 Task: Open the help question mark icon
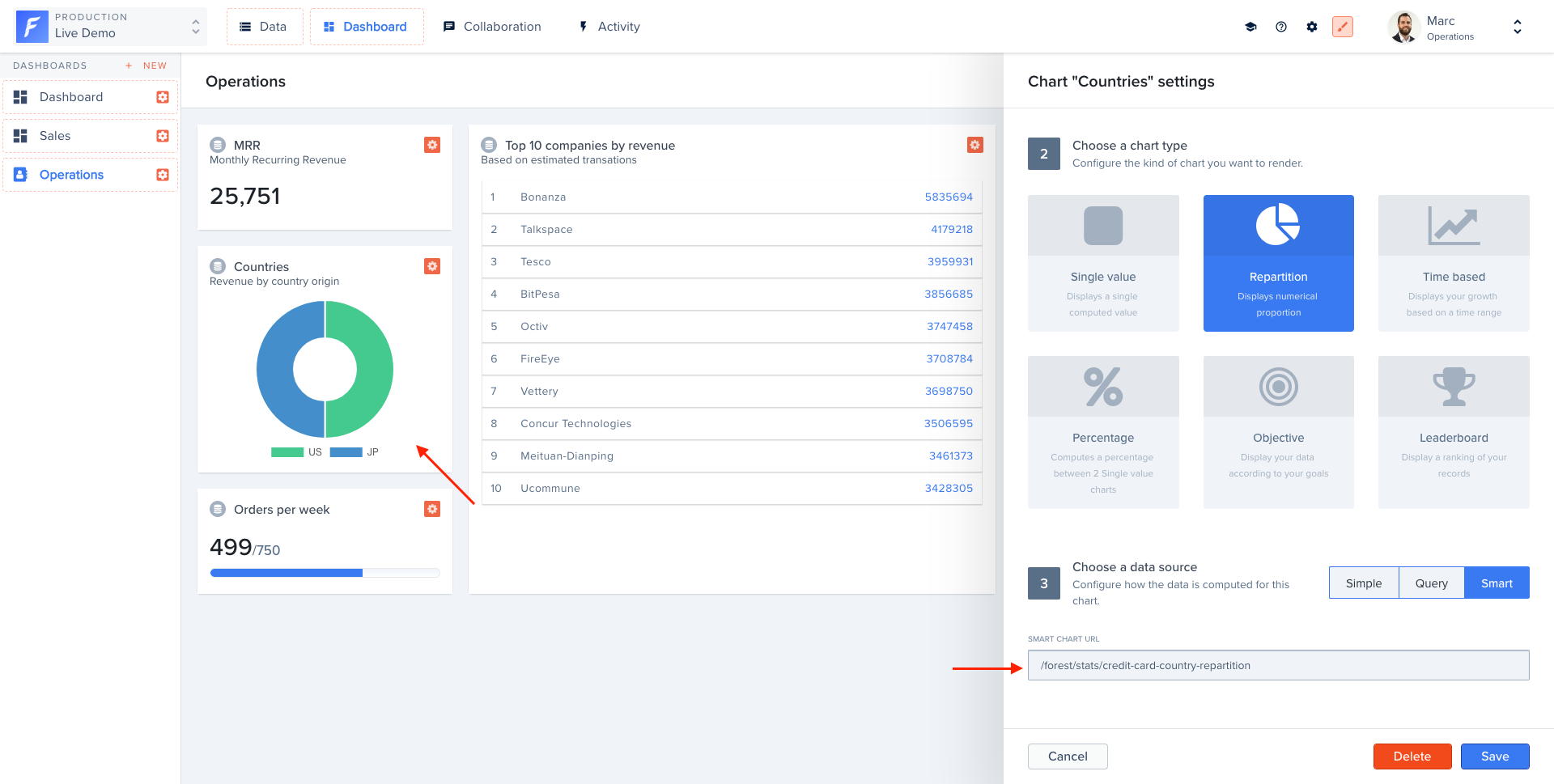(1281, 27)
